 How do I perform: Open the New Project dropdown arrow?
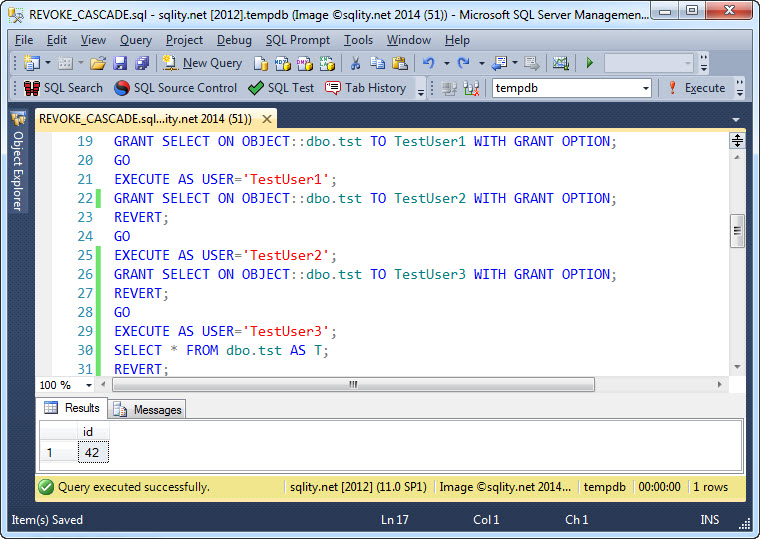[48, 63]
